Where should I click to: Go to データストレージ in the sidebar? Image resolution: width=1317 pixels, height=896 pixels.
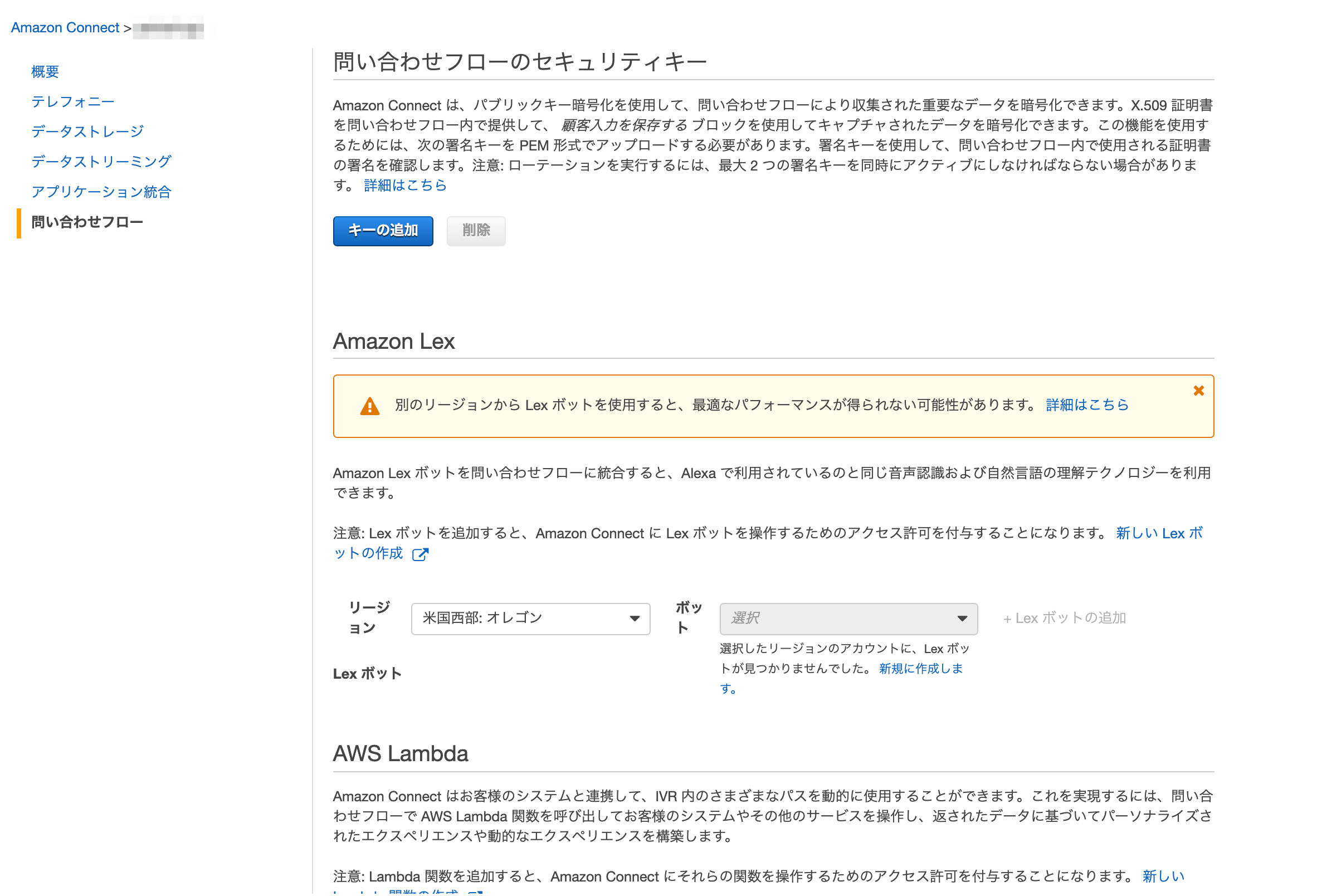(x=87, y=132)
